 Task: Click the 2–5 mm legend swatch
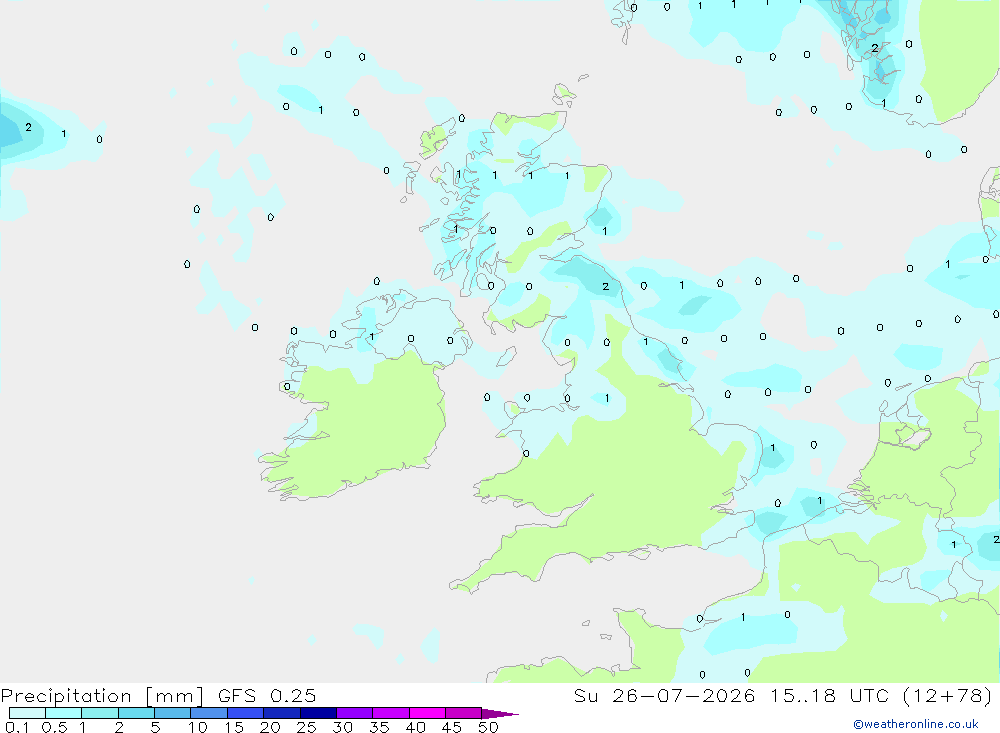pyautogui.click(x=136, y=713)
